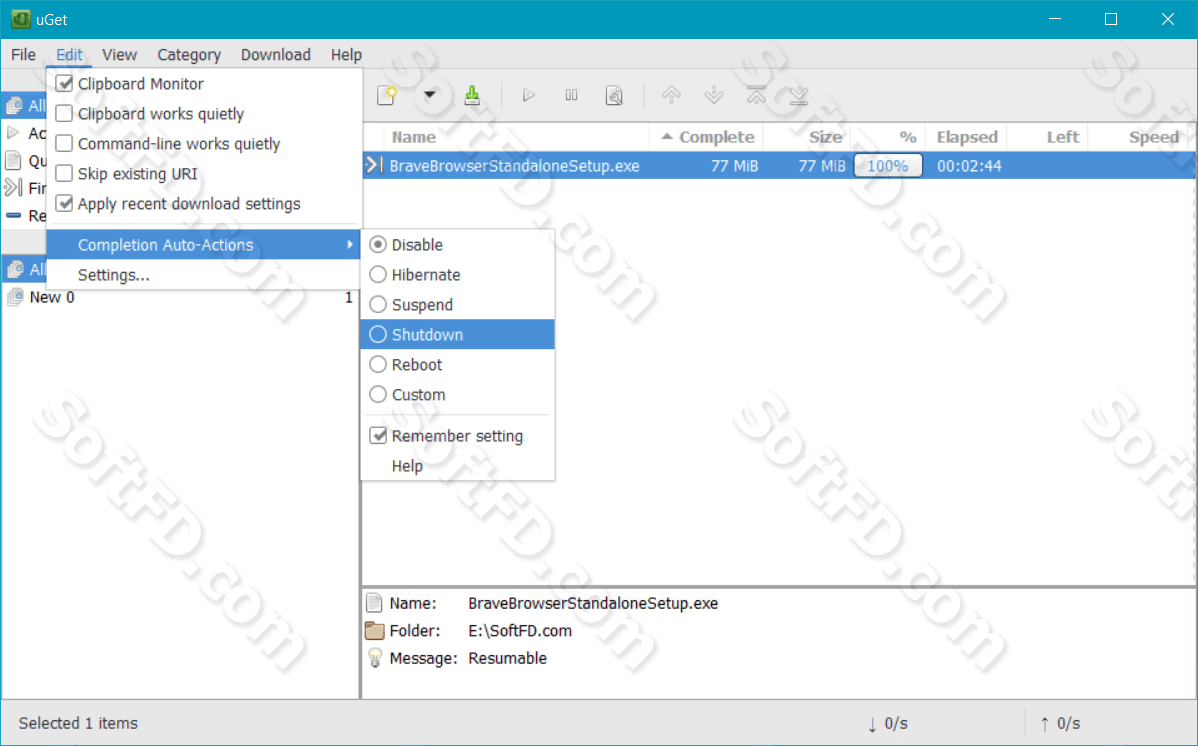Sort by the Elapsed column header
This screenshot has width=1198, height=746.
point(966,137)
